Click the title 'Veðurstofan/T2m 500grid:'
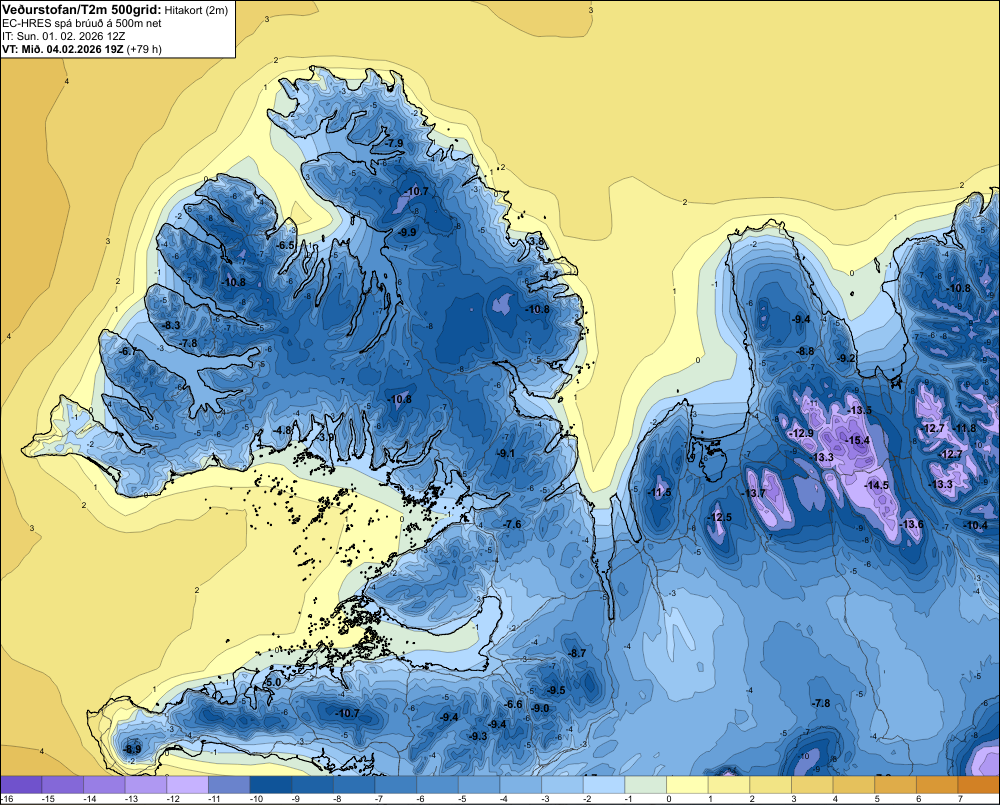The width and height of the screenshot is (1000, 805). click(x=82, y=10)
